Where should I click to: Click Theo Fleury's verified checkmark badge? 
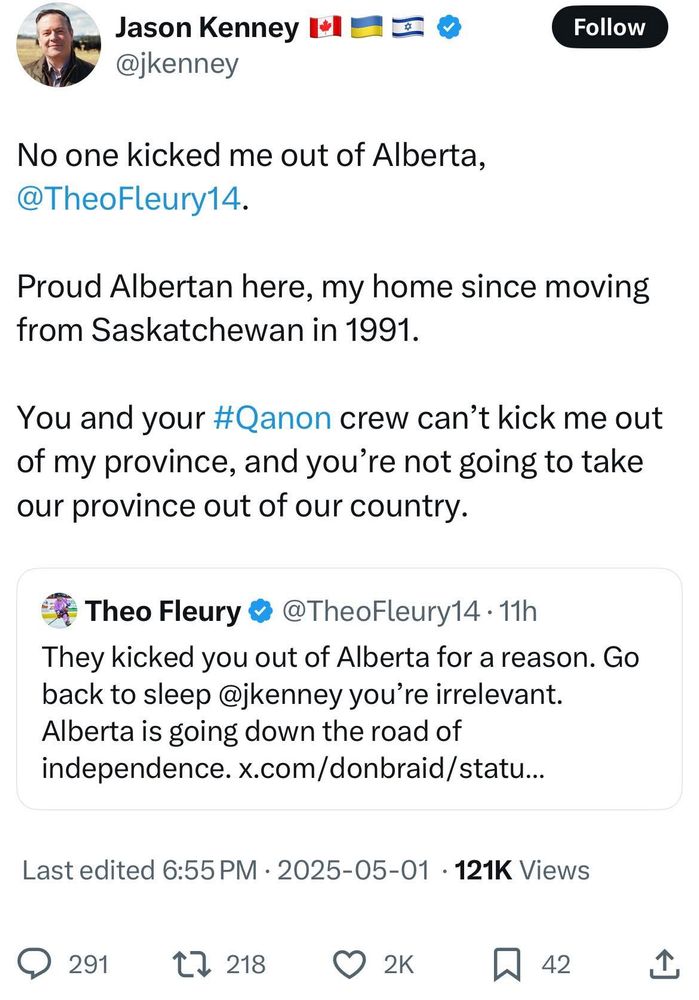coord(261,611)
